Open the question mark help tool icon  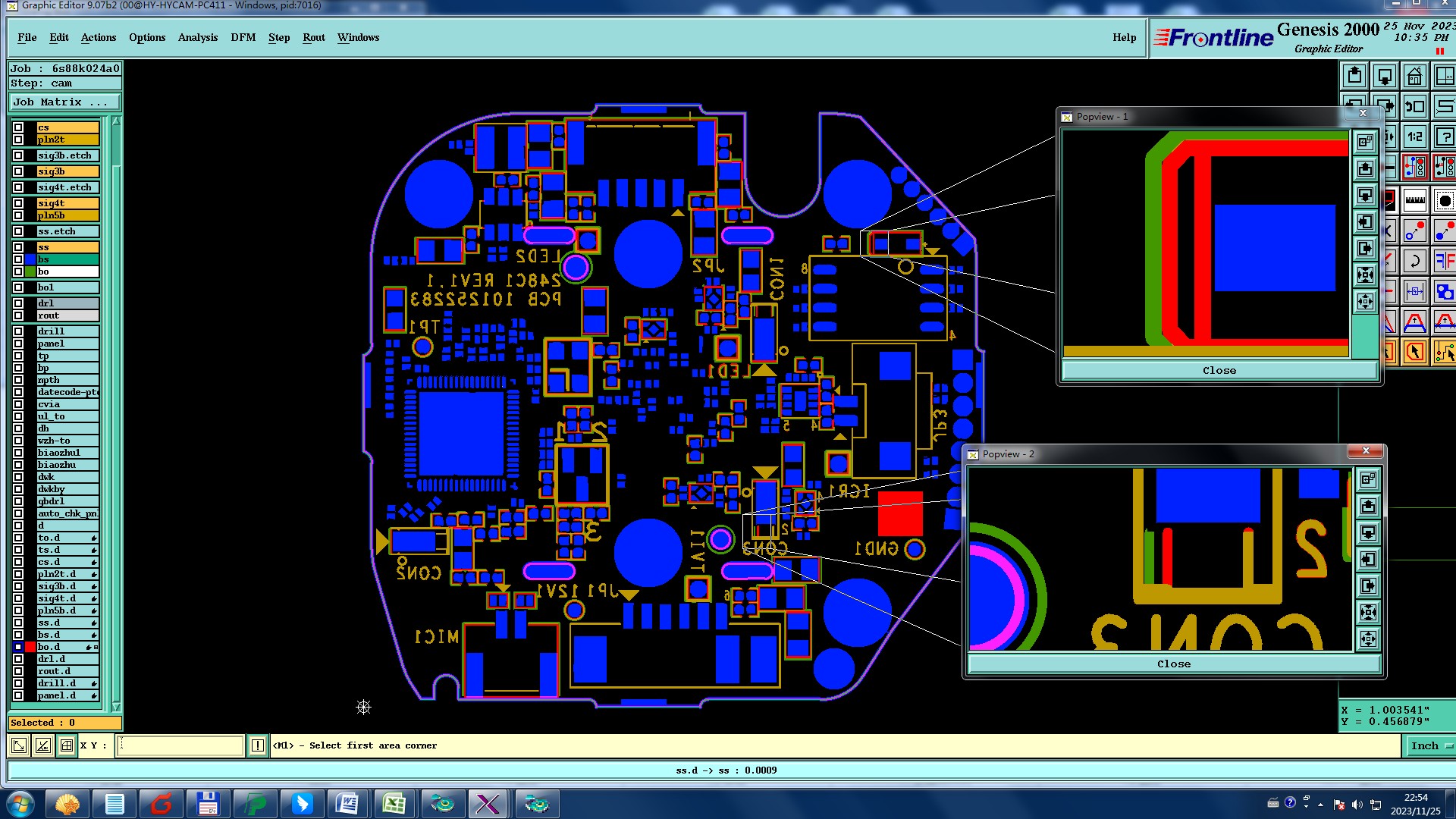pyautogui.click(x=1445, y=137)
